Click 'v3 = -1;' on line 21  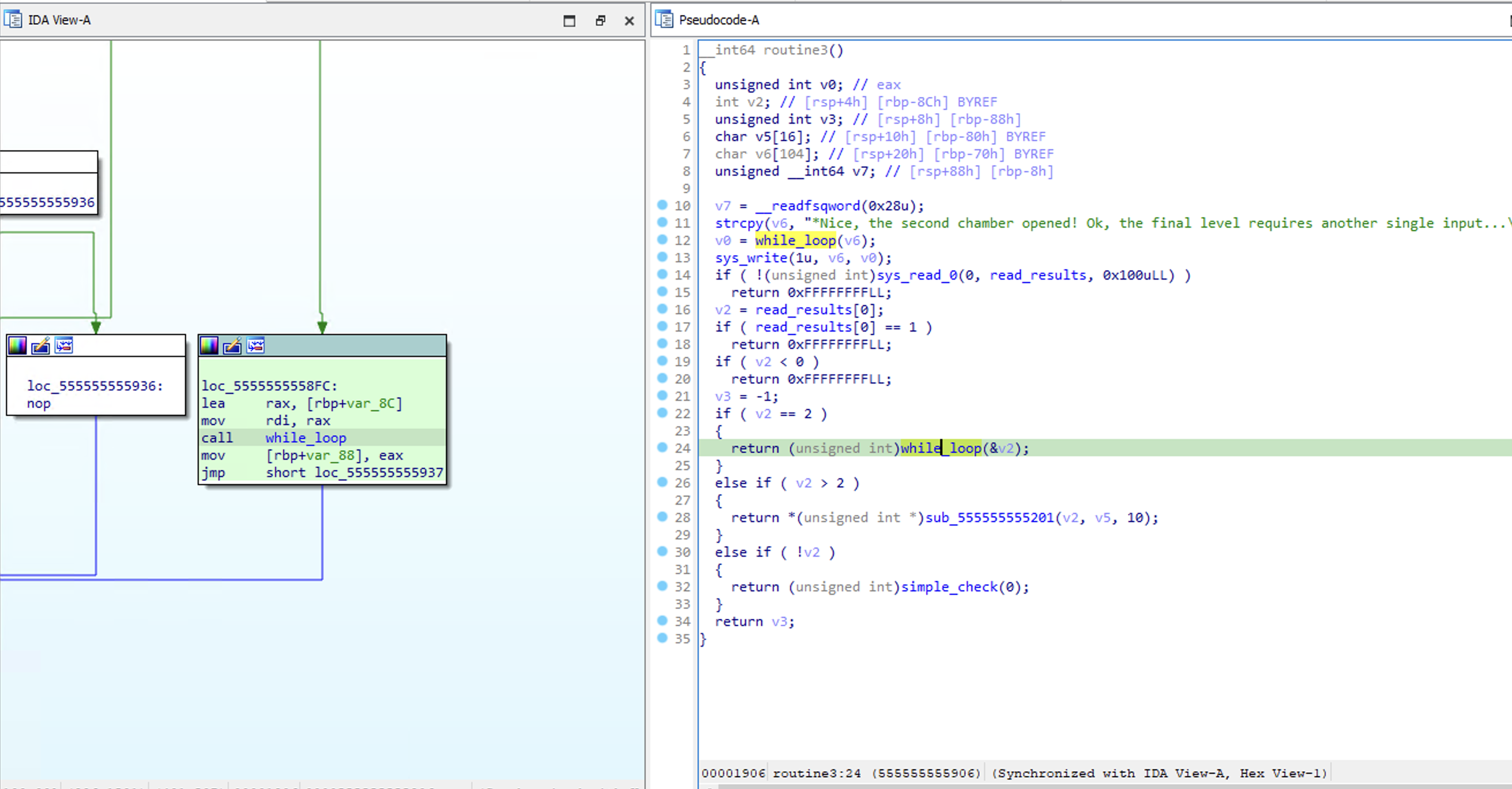tap(747, 397)
